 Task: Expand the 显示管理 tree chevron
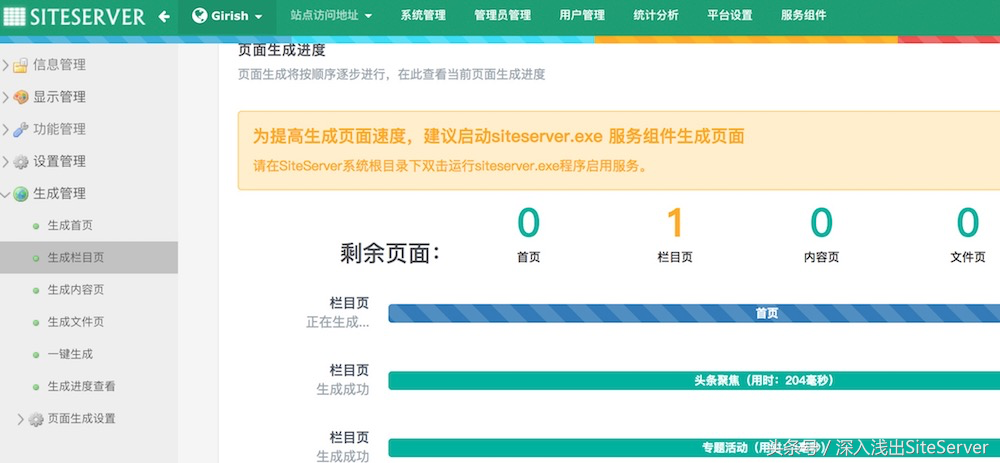coord(6,97)
